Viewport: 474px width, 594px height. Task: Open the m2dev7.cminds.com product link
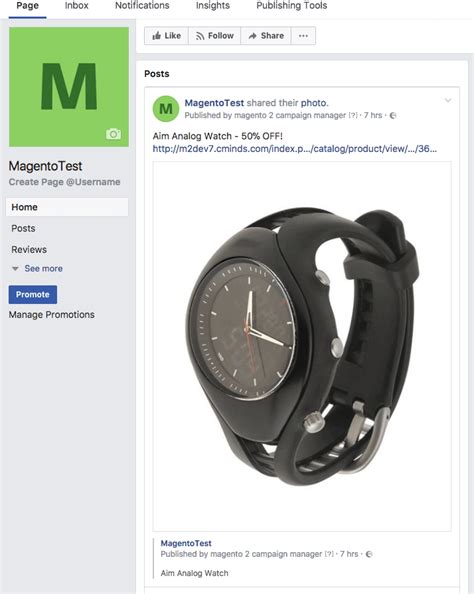(294, 148)
